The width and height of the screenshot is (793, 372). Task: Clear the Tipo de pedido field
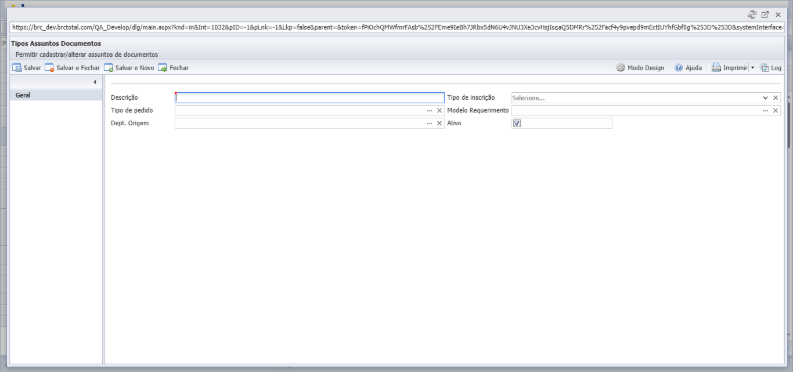pyautogui.click(x=439, y=110)
